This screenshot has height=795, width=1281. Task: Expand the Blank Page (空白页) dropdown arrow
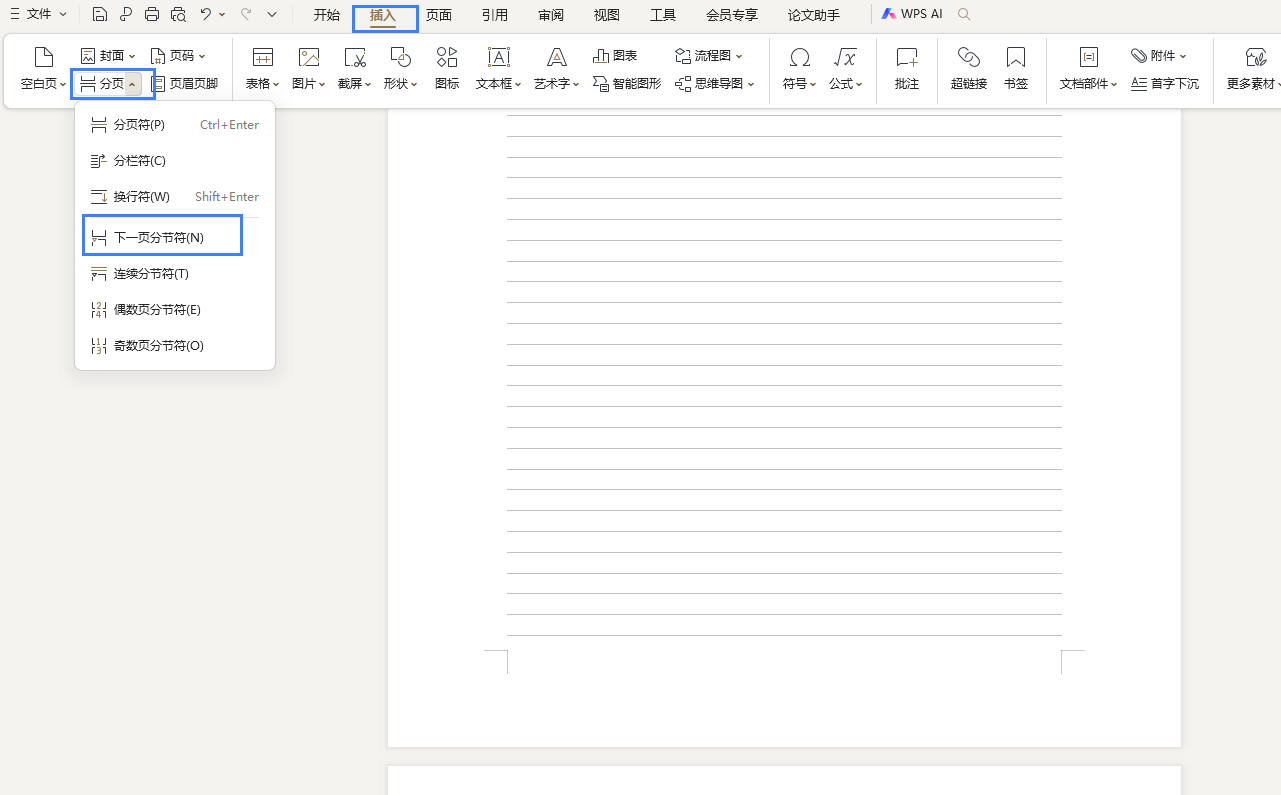pos(63,84)
